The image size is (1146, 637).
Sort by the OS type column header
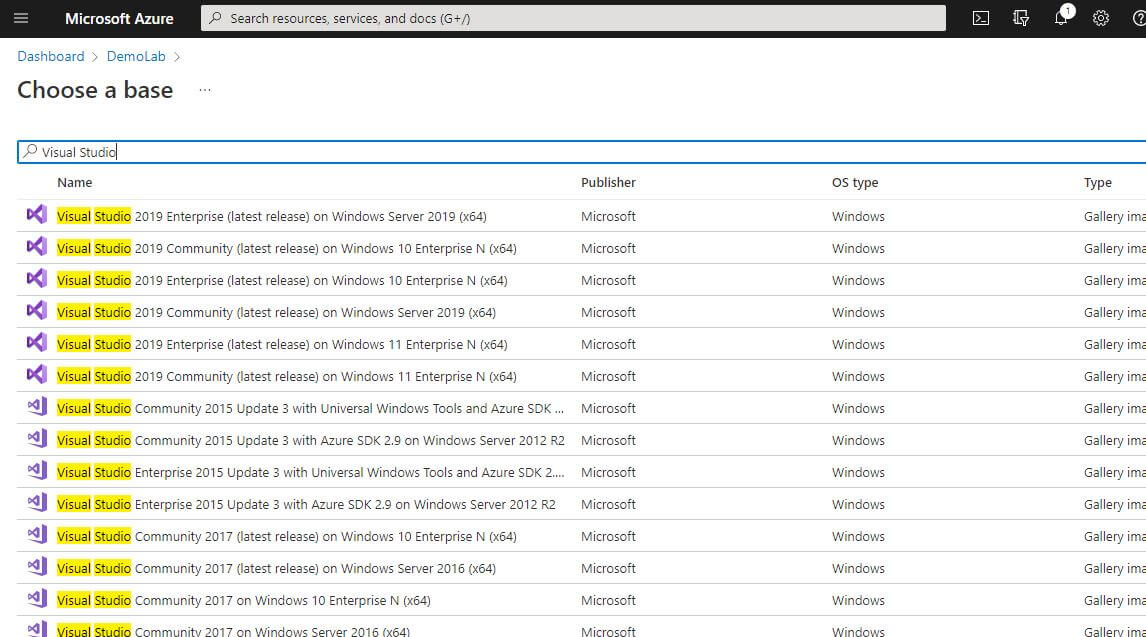coord(855,183)
